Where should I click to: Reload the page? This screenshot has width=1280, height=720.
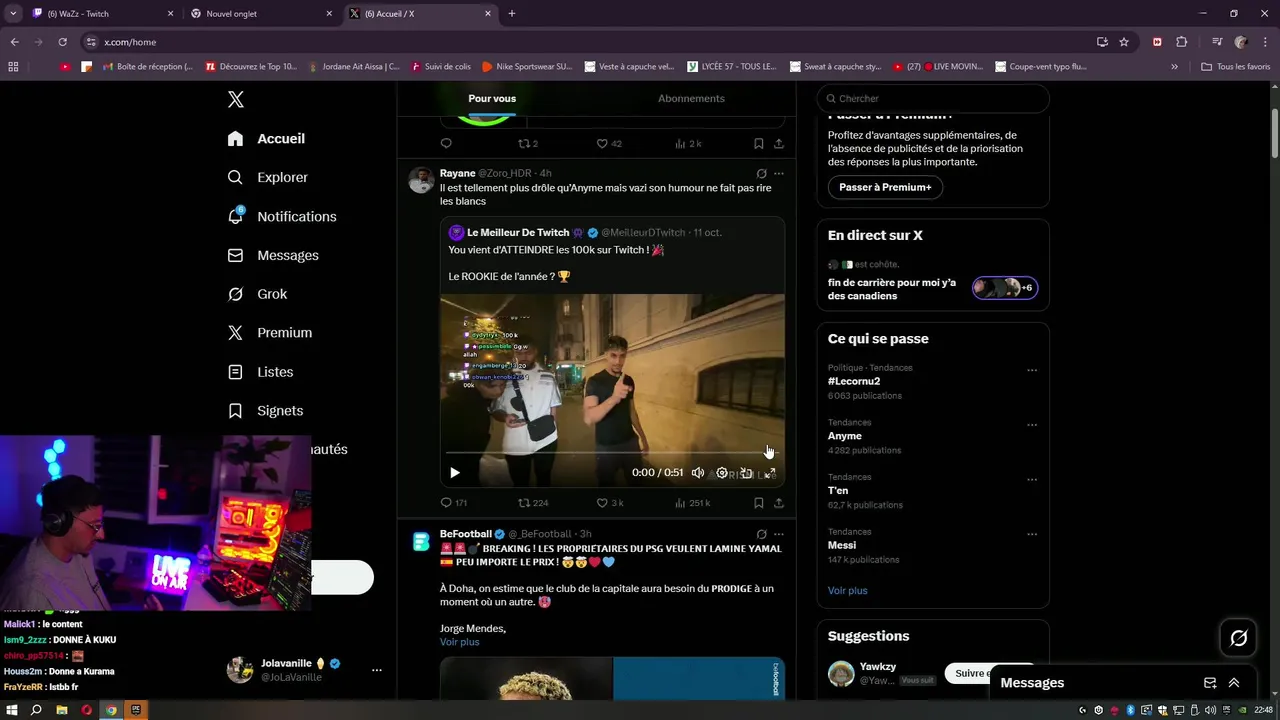[62, 42]
